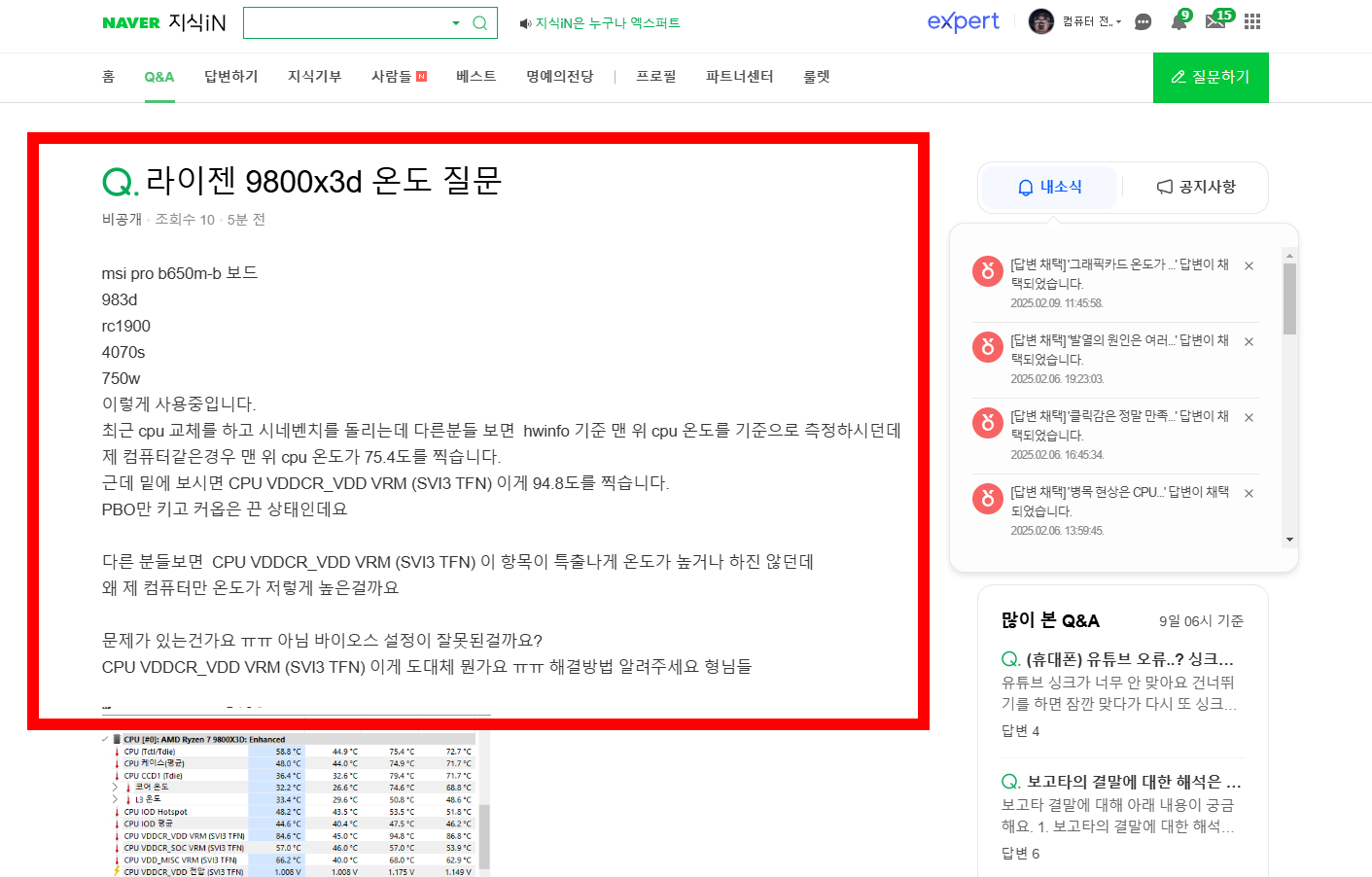The image size is (1372, 877).
Task: Click the '지식iN은 누구나 엑스퍼트' link
Action: (x=608, y=23)
